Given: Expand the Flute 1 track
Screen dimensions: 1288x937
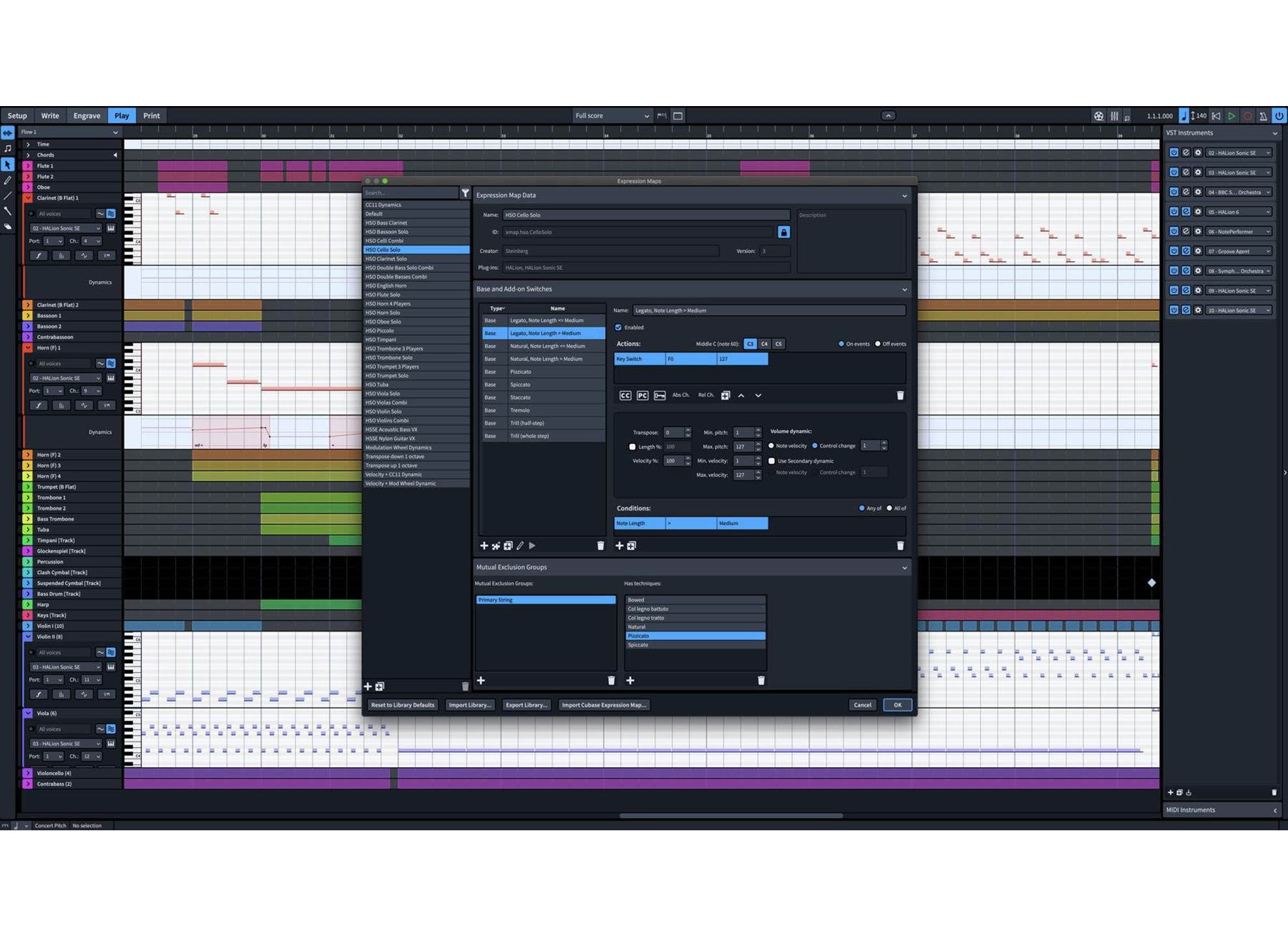Looking at the screenshot, I should pyautogui.click(x=28, y=166).
